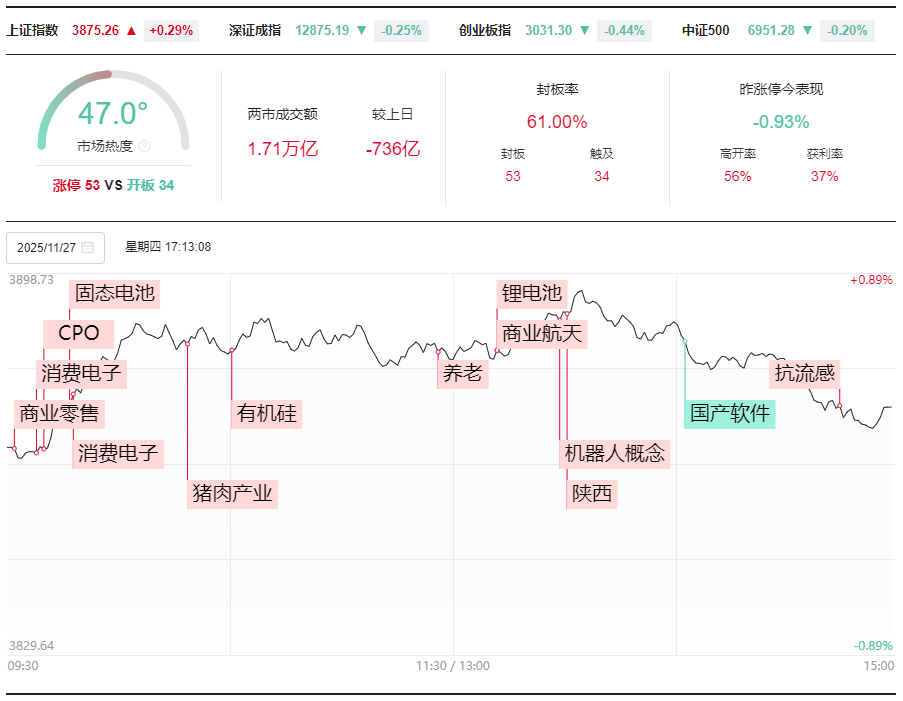
Task: Click the 47.0° market heat gauge
Action: click(x=113, y=113)
